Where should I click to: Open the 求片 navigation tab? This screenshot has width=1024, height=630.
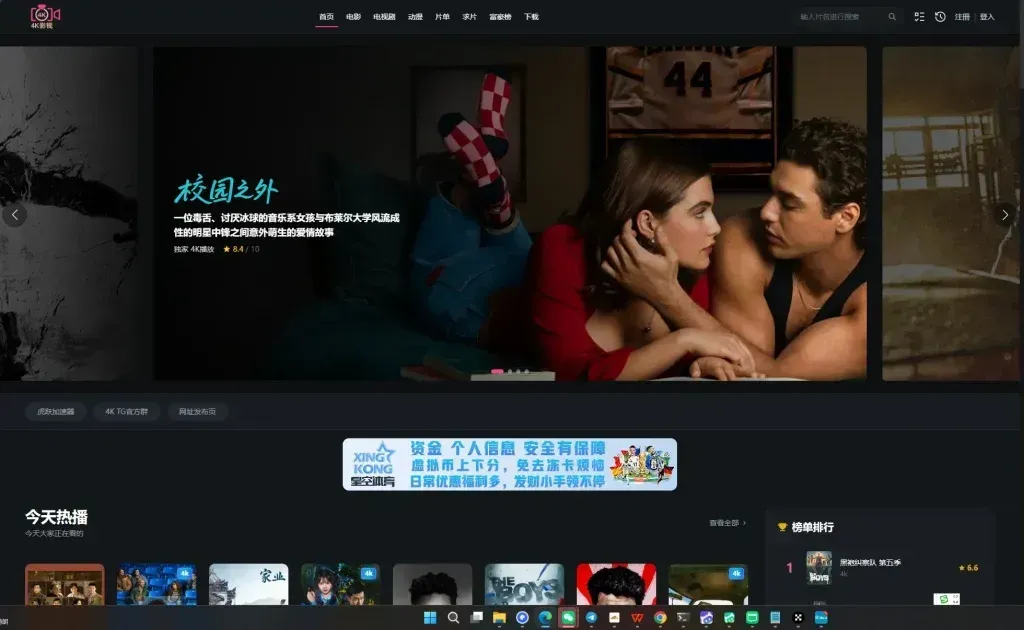[470, 17]
